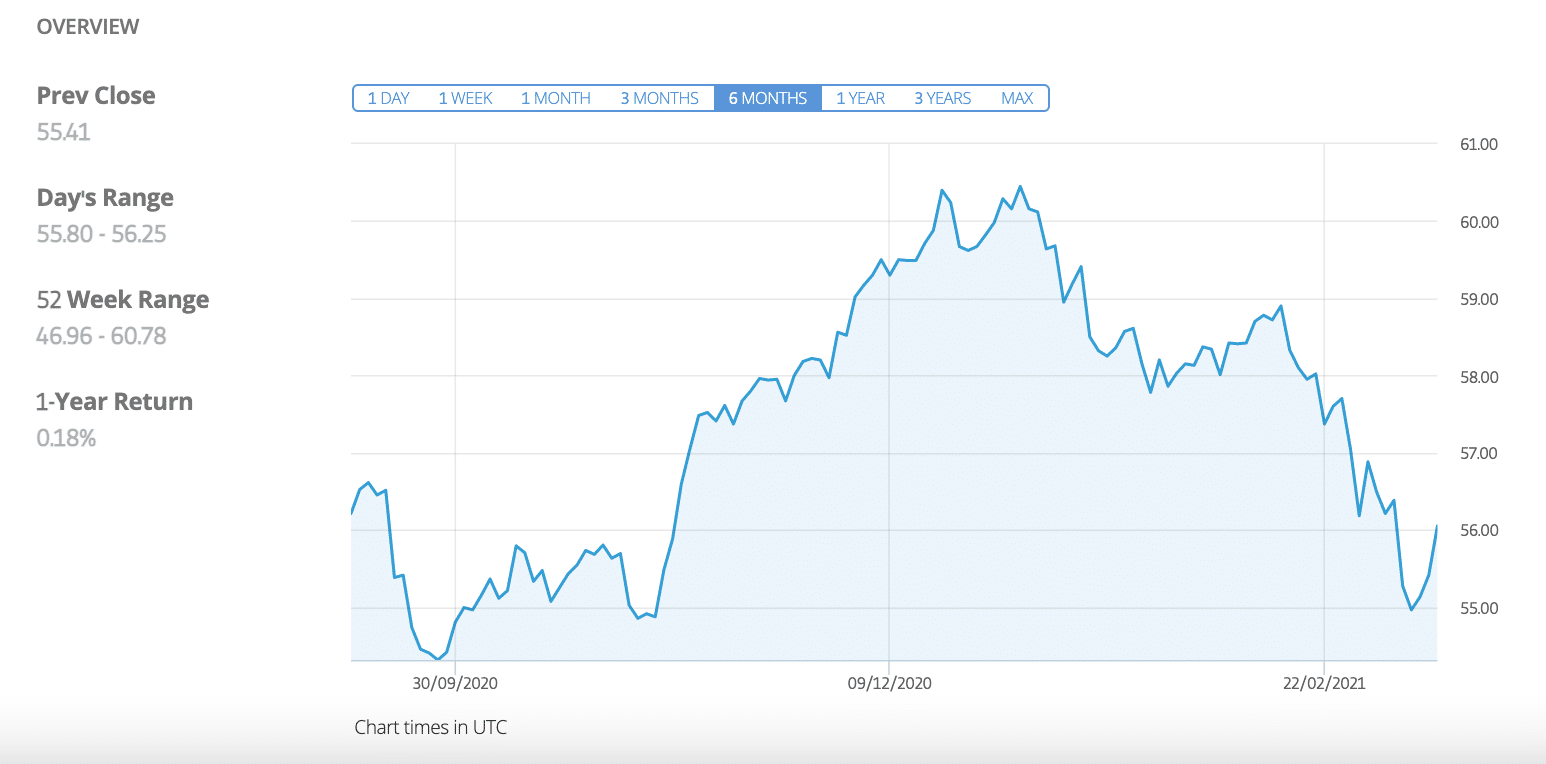Switch chart to 1 WEEK

[465, 98]
